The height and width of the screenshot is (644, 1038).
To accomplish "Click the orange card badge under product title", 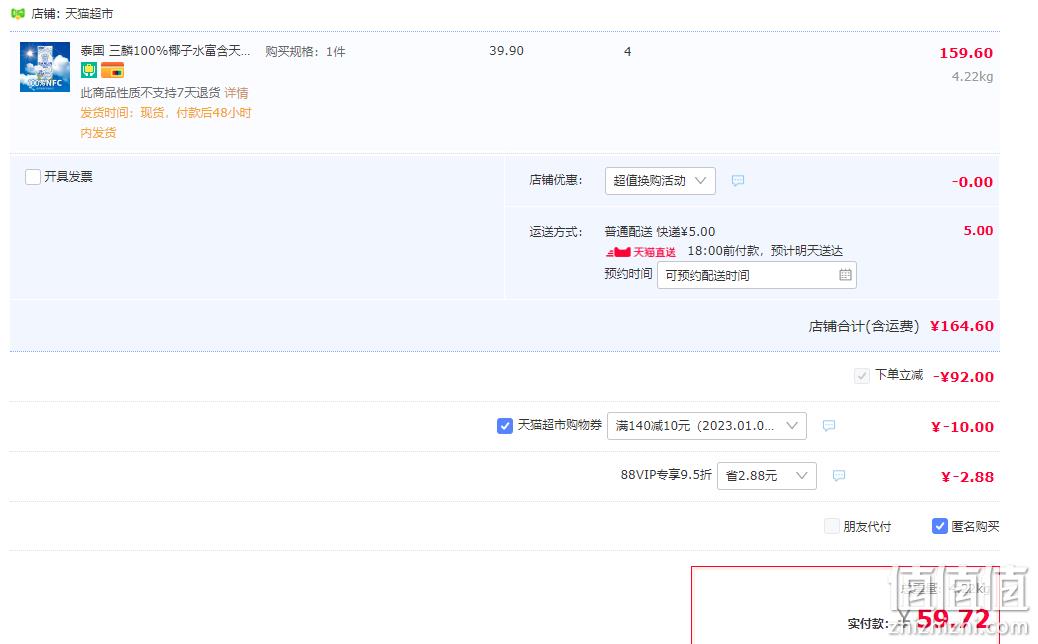I will point(113,70).
